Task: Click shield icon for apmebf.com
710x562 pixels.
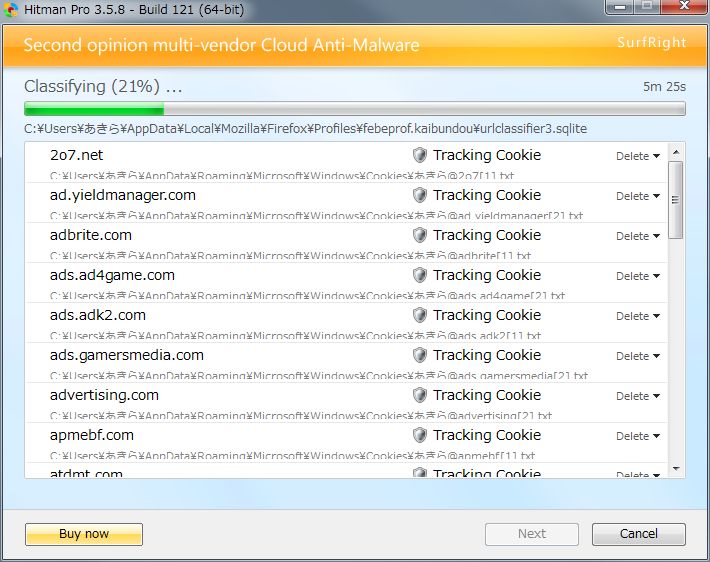Action: (x=420, y=435)
